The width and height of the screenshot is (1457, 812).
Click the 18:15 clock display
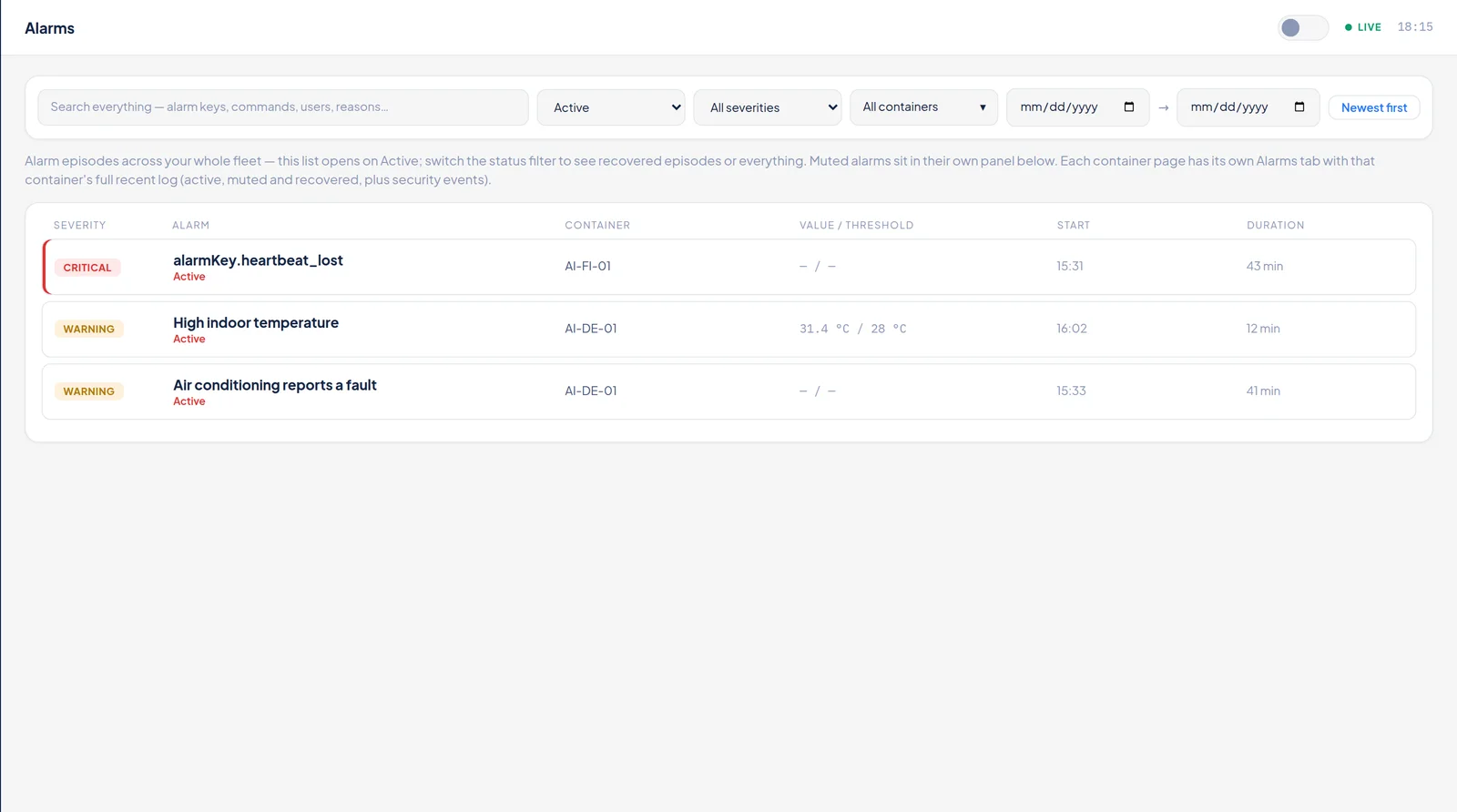point(1415,27)
